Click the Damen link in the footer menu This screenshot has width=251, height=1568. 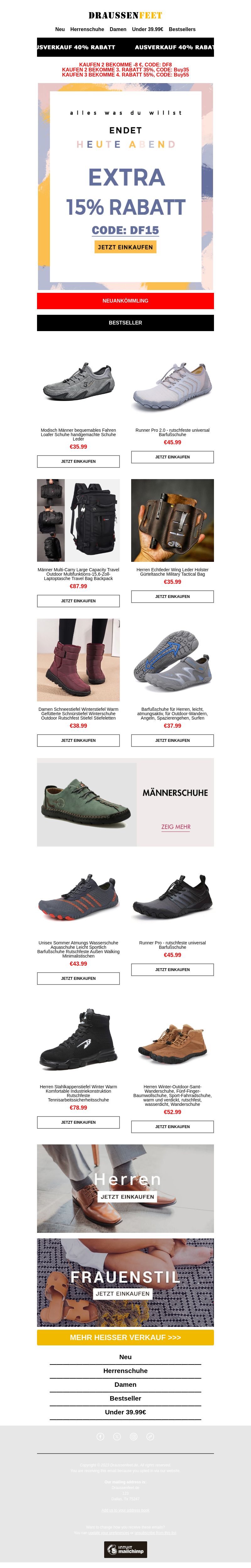pyautogui.click(x=125, y=1384)
